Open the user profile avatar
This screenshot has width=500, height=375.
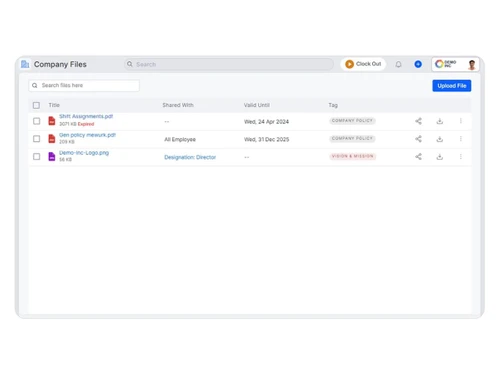point(472,64)
